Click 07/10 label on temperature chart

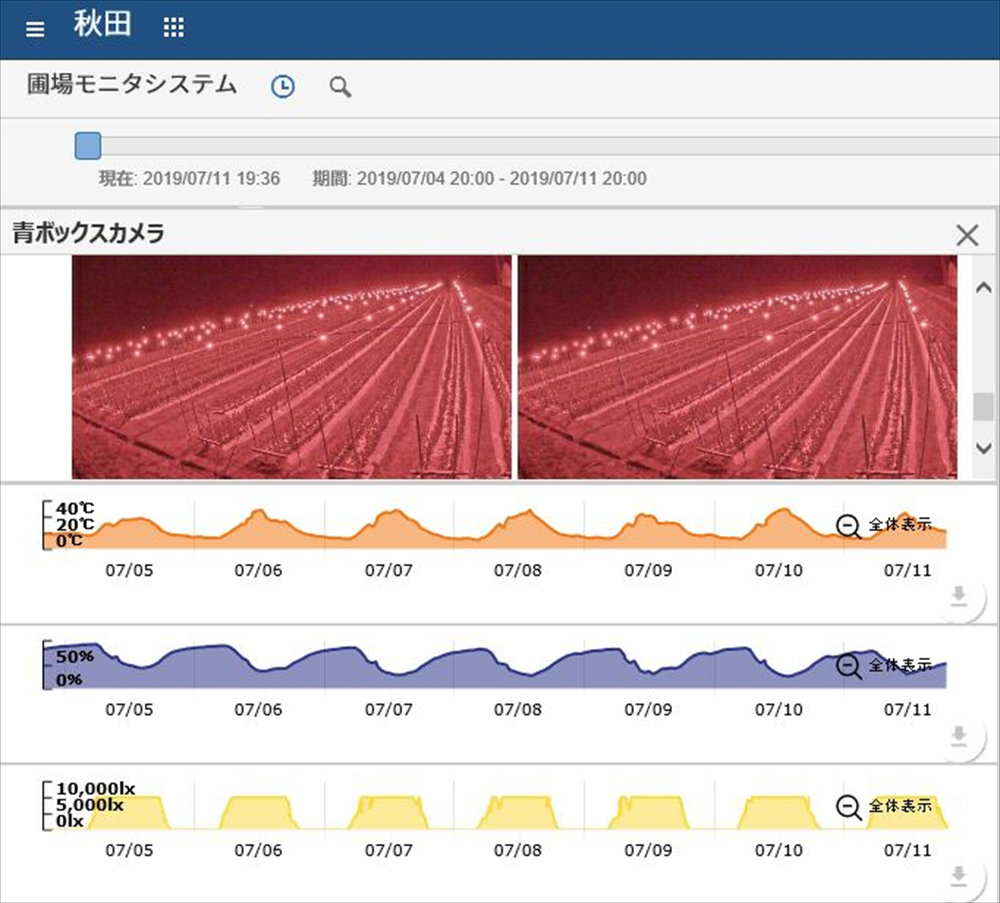coord(779,570)
